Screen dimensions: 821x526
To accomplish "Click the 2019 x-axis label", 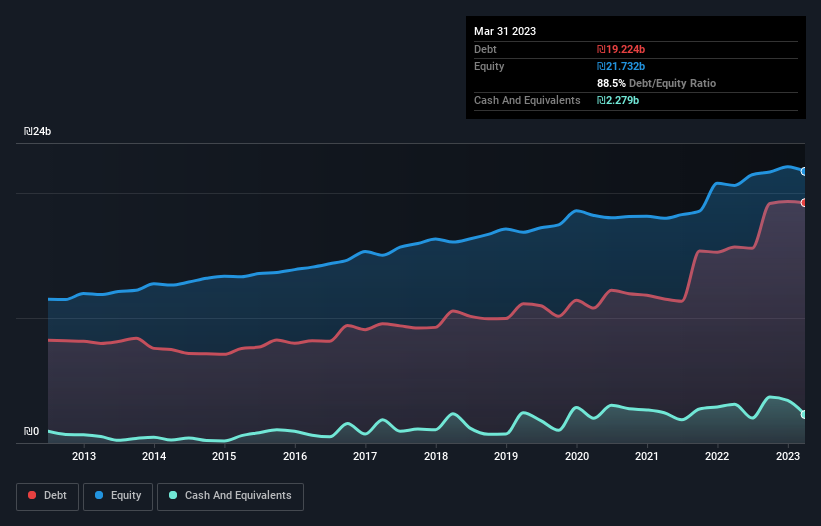I will (x=506, y=456).
